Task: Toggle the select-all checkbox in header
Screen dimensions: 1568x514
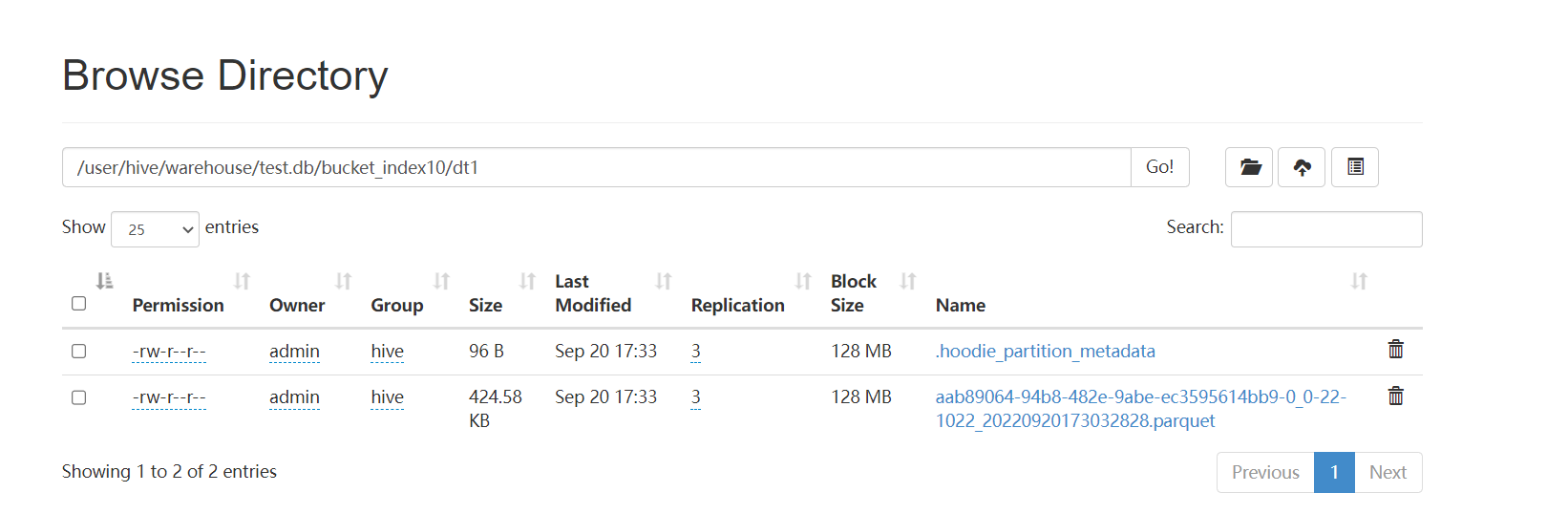Action: point(79,303)
